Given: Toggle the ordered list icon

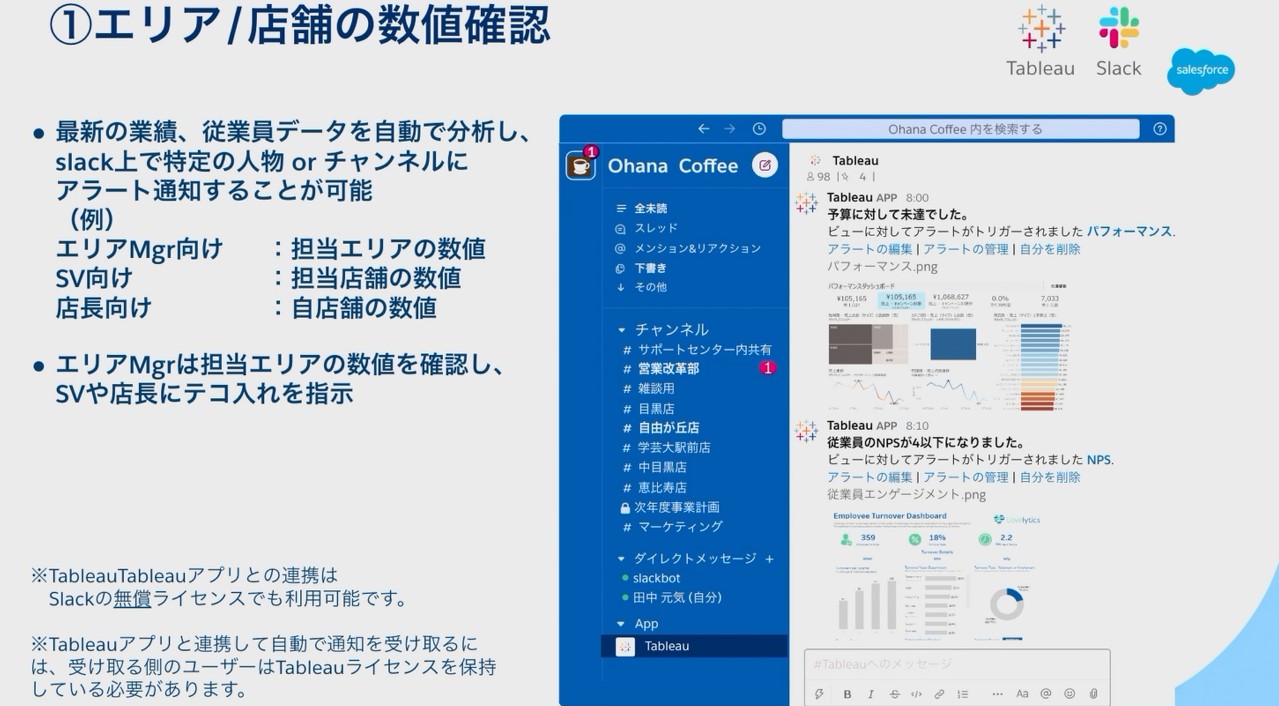Looking at the screenshot, I should pyautogui.click(x=963, y=693).
